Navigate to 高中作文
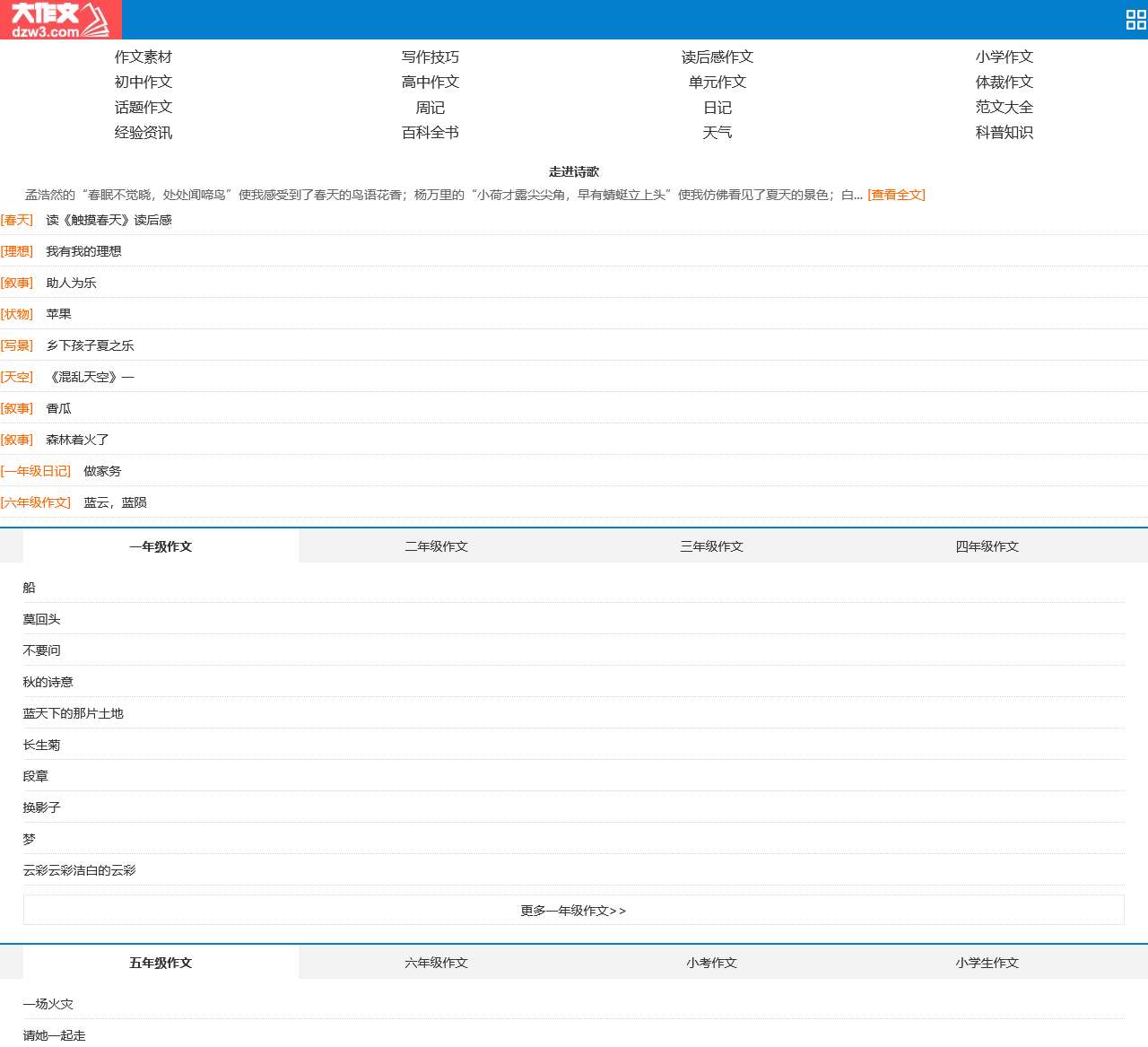This screenshot has width=1148, height=1047. (x=430, y=82)
